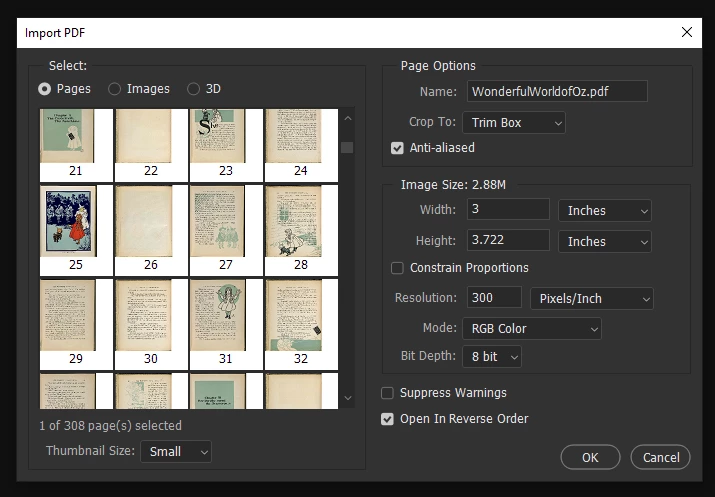The width and height of the screenshot is (715, 497).
Task: Close the Import PDF dialog
Action: 687,32
